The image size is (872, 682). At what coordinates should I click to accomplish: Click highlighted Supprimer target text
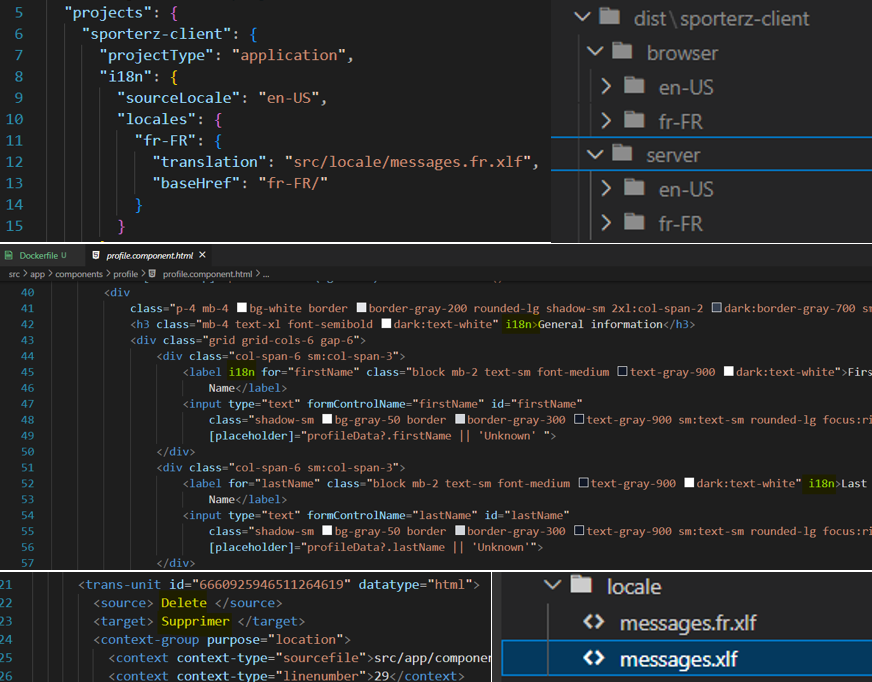195,621
